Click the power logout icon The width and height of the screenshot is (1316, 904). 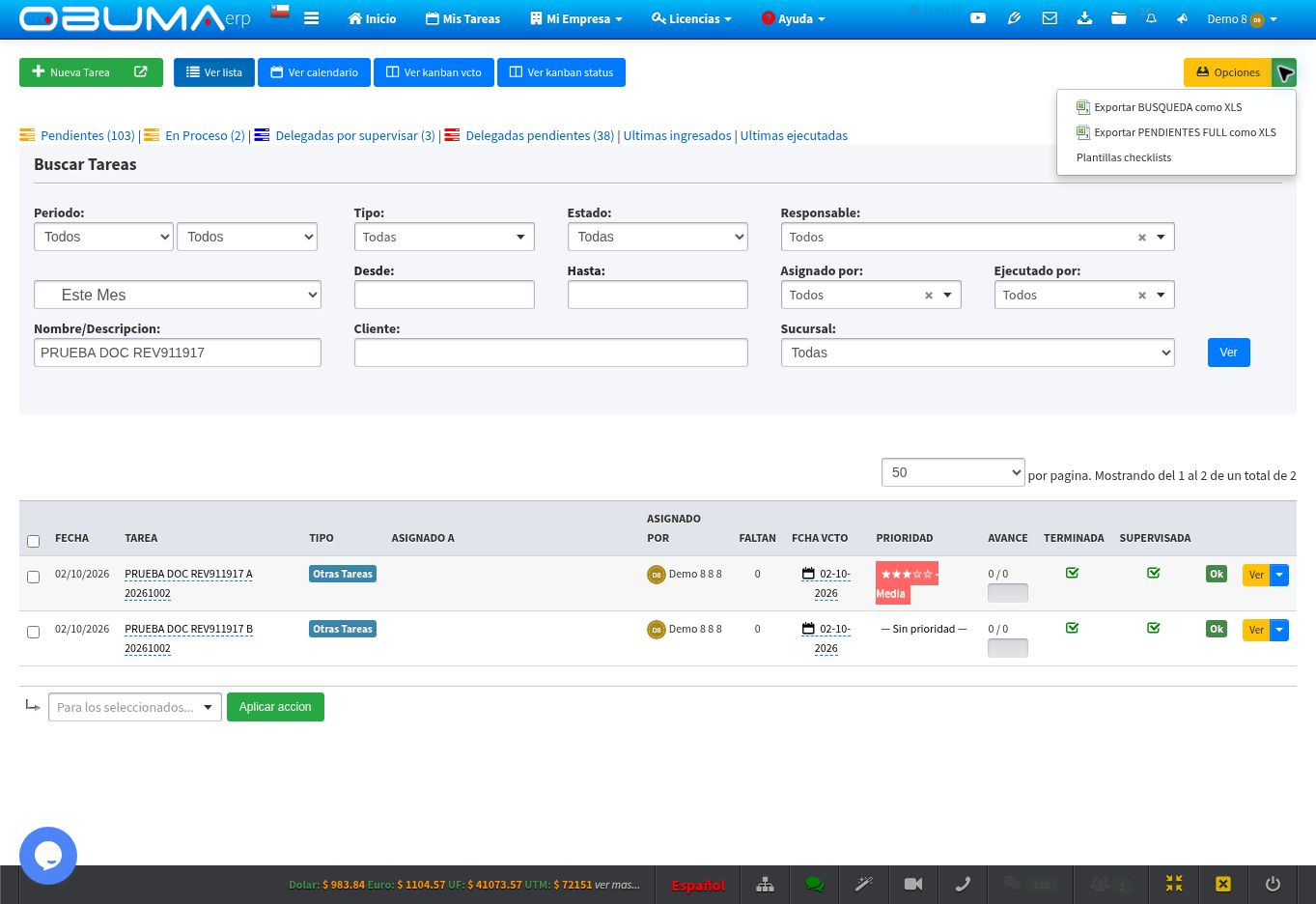click(1273, 884)
